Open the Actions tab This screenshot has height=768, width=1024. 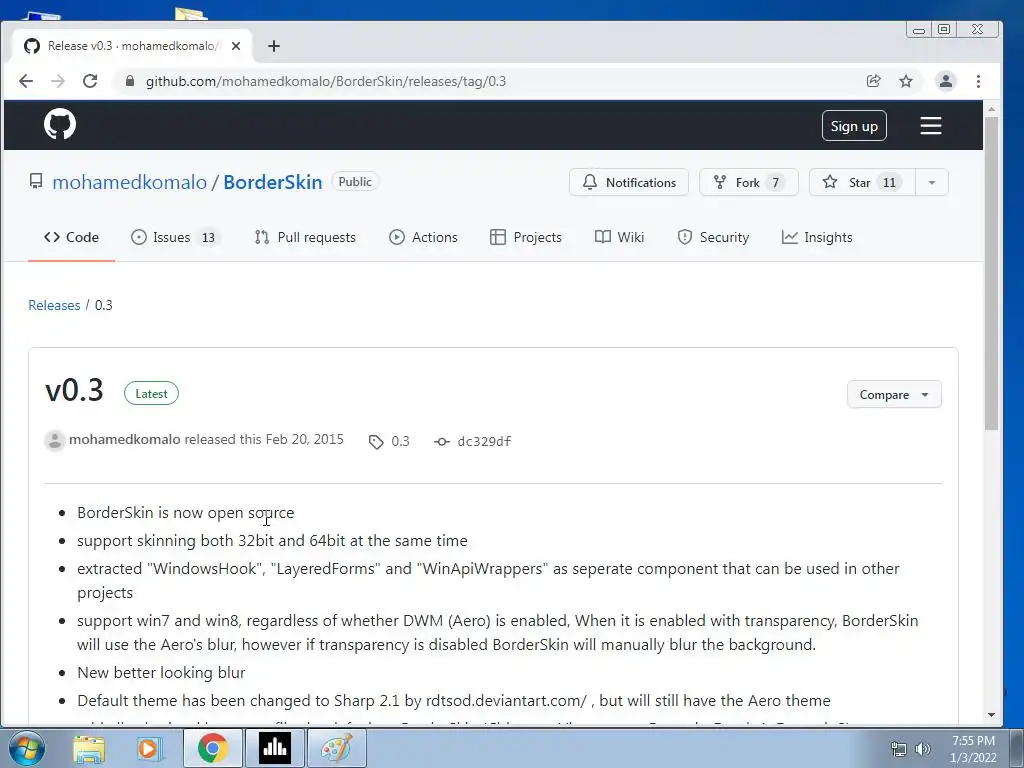click(x=423, y=237)
